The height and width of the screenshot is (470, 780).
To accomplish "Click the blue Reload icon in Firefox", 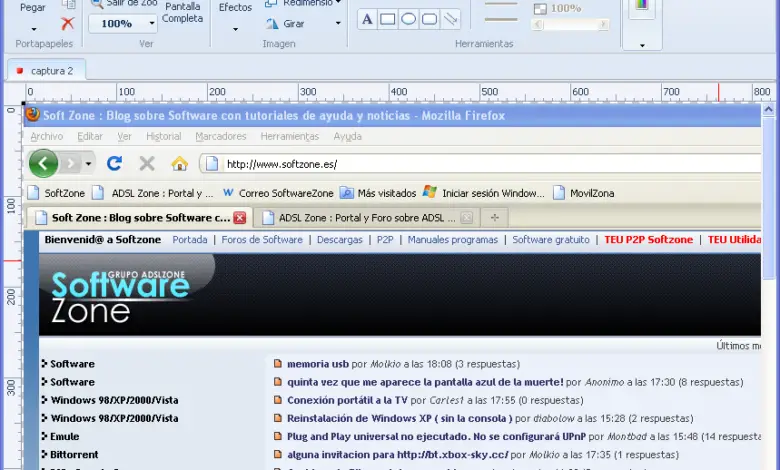I will click(114, 163).
